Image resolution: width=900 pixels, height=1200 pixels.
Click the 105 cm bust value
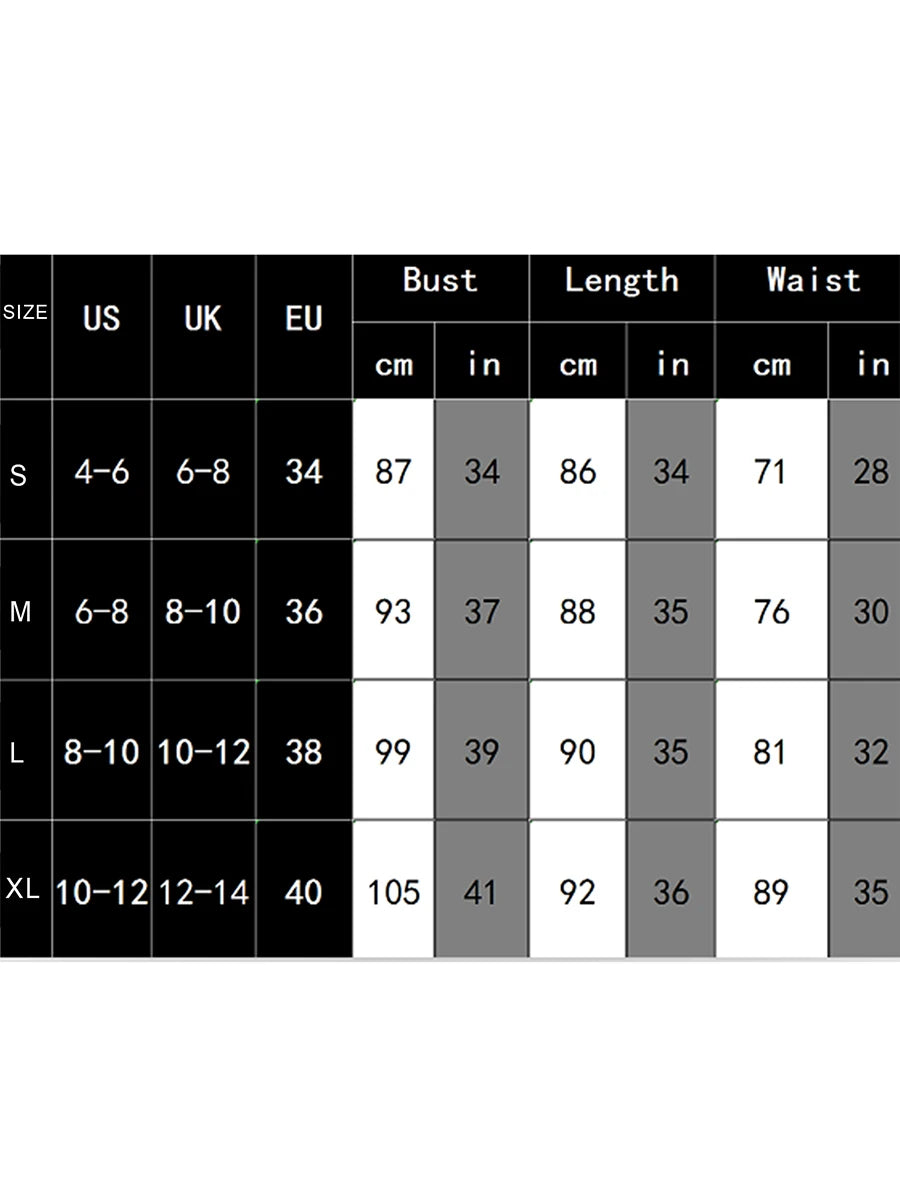(394, 892)
